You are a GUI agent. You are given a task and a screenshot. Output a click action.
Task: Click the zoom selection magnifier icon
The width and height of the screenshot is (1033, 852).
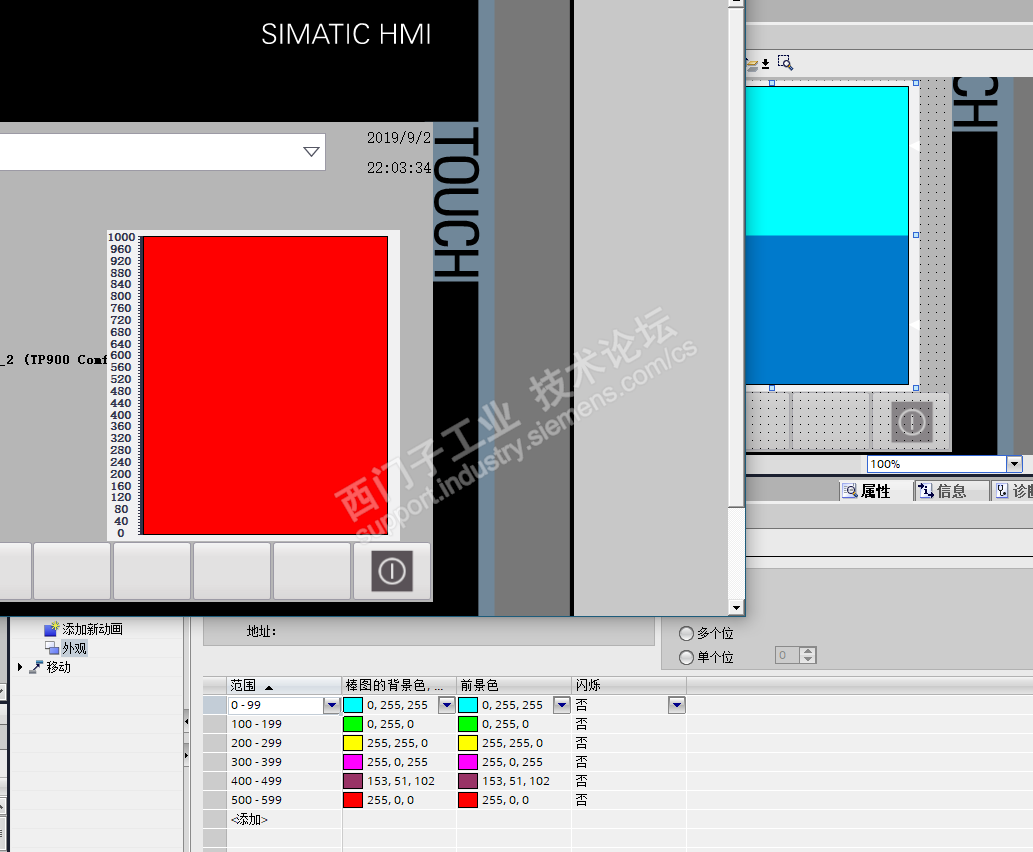pyautogui.click(x=785, y=63)
